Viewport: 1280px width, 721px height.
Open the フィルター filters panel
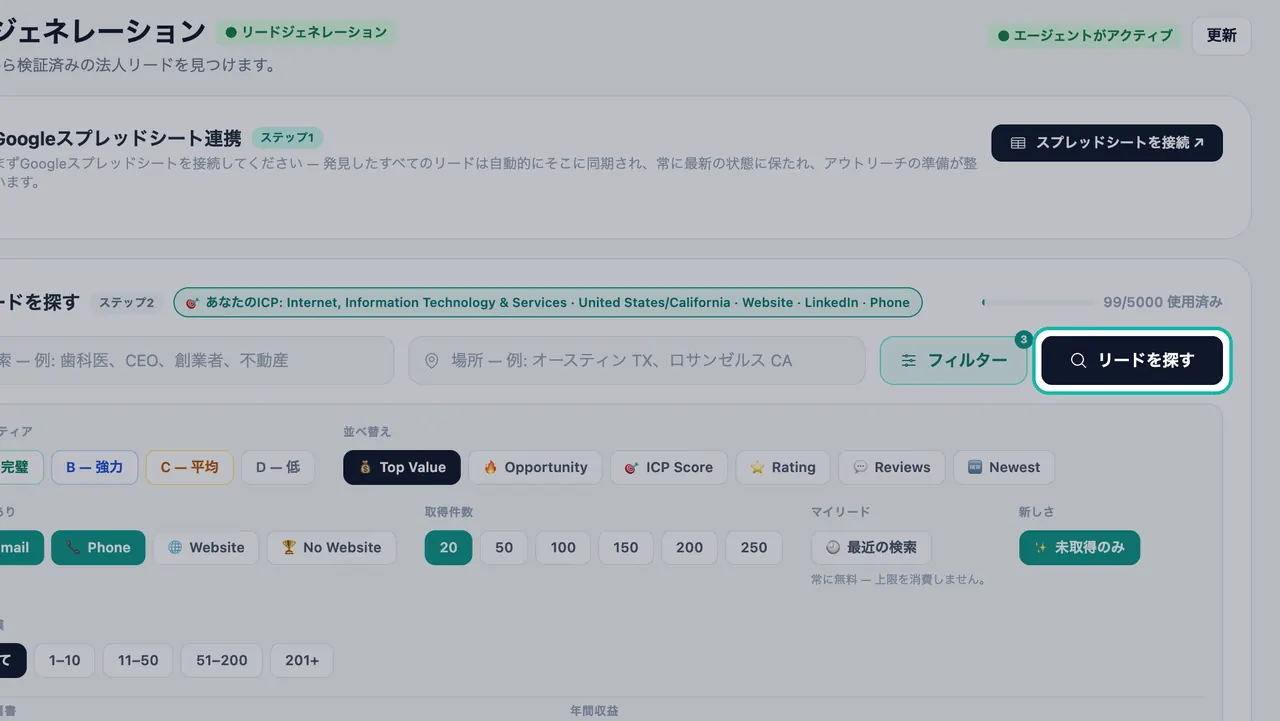coord(954,360)
